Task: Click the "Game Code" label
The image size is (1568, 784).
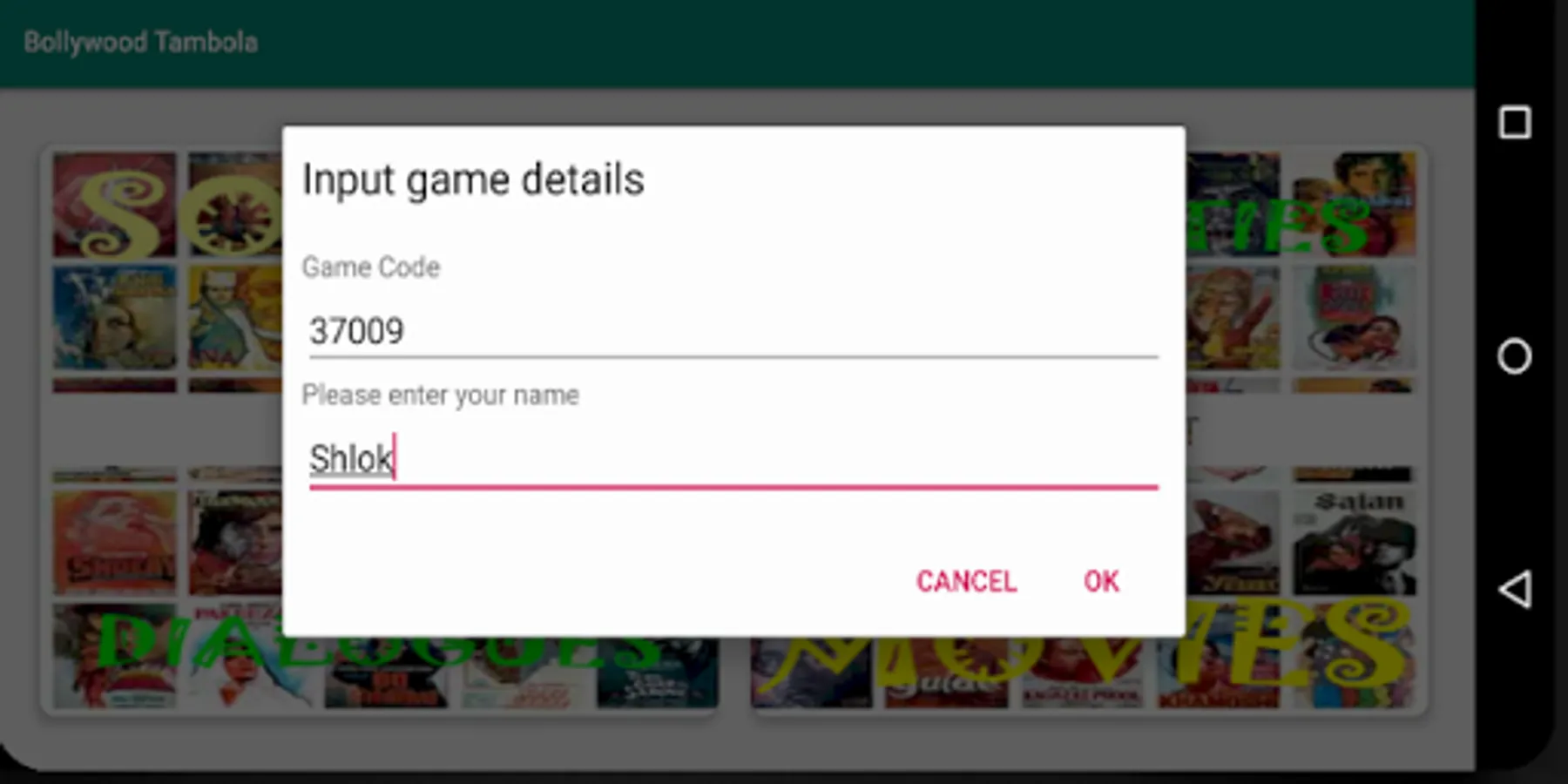Action: [x=371, y=267]
